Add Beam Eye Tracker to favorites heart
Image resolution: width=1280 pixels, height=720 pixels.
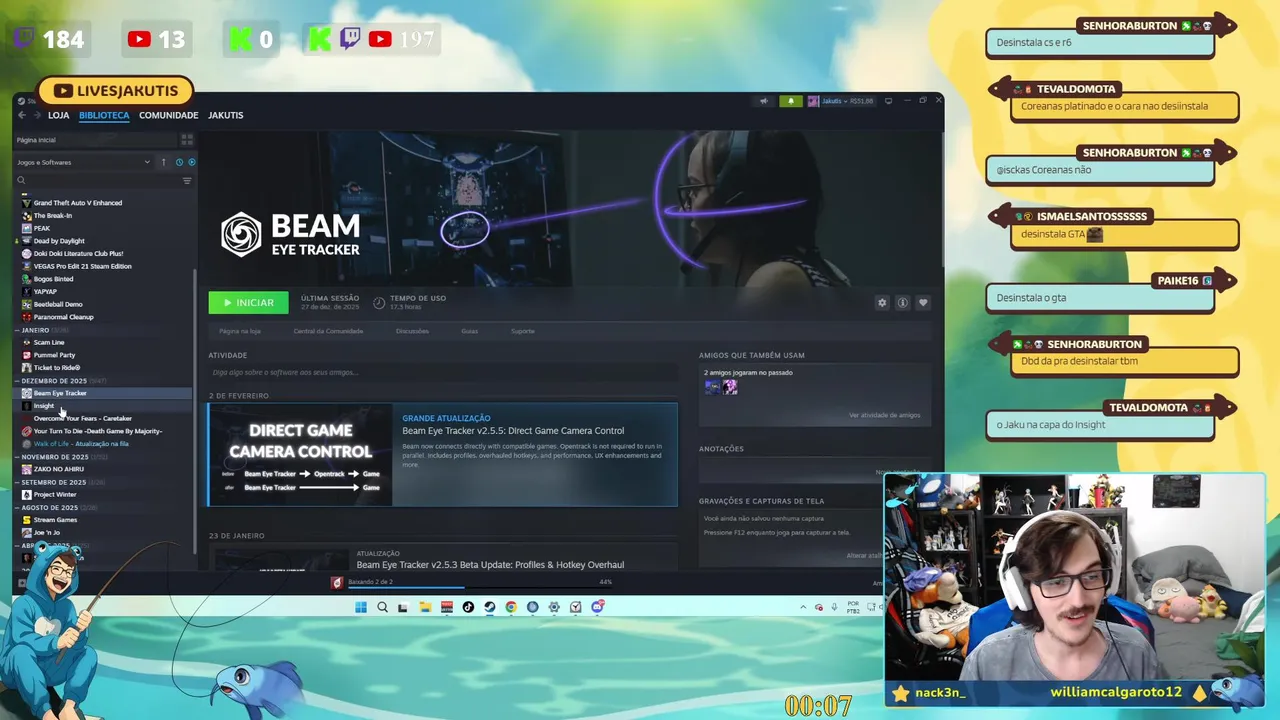pyautogui.click(x=923, y=303)
